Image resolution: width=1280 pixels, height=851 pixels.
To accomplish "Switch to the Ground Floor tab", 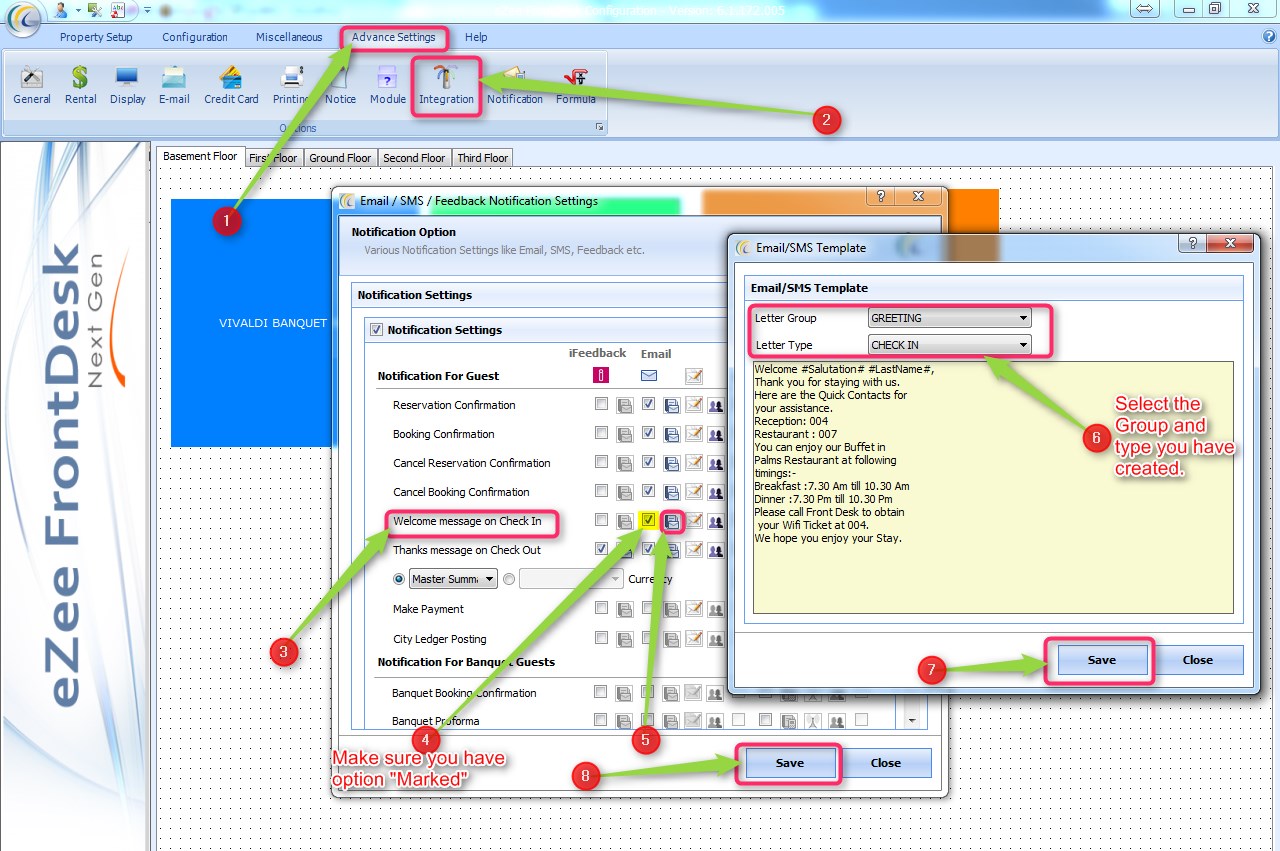I will [340, 158].
